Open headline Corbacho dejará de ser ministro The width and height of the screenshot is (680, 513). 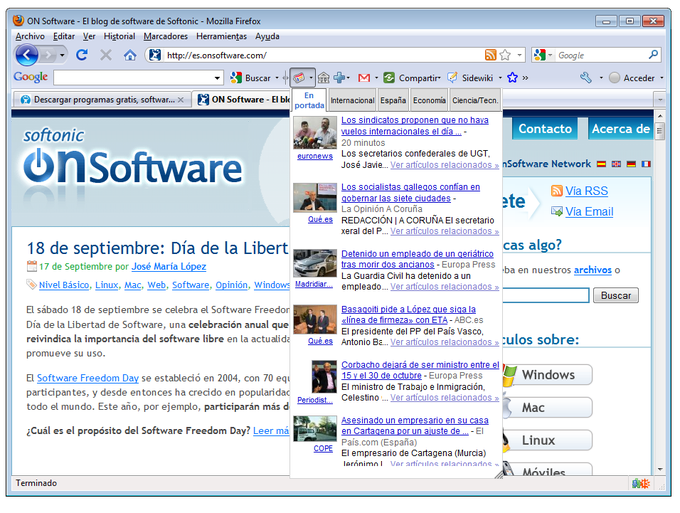tap(420, 370)
